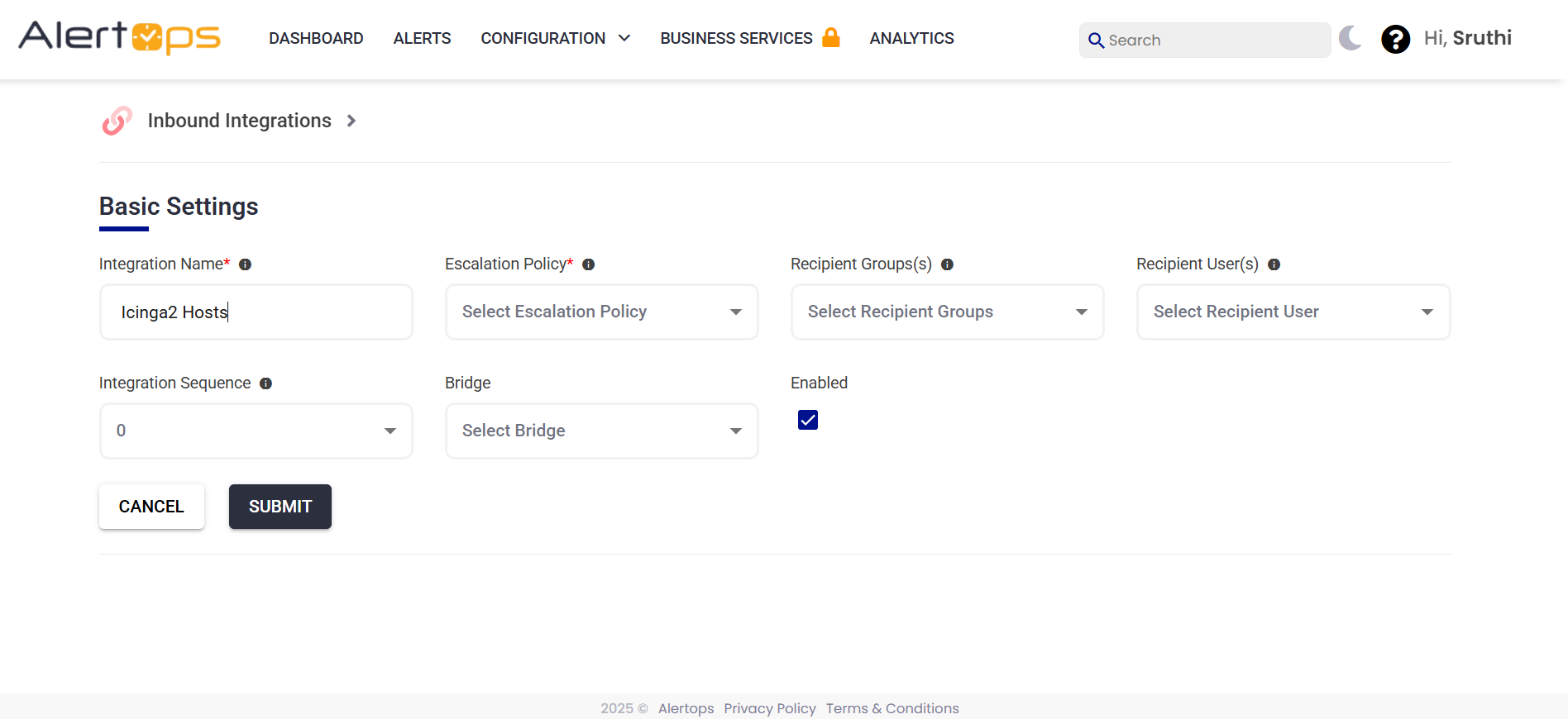Expand the Select Bridge dropdown

(601, 431)
